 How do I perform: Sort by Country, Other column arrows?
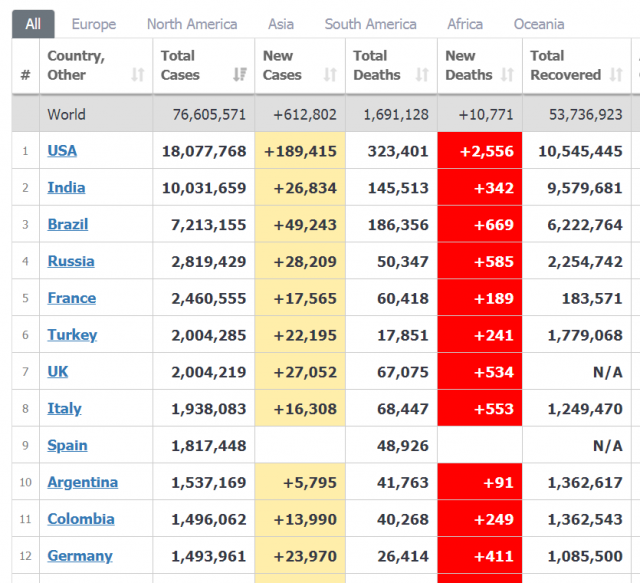pyautogui.click(x=138, y=75)
